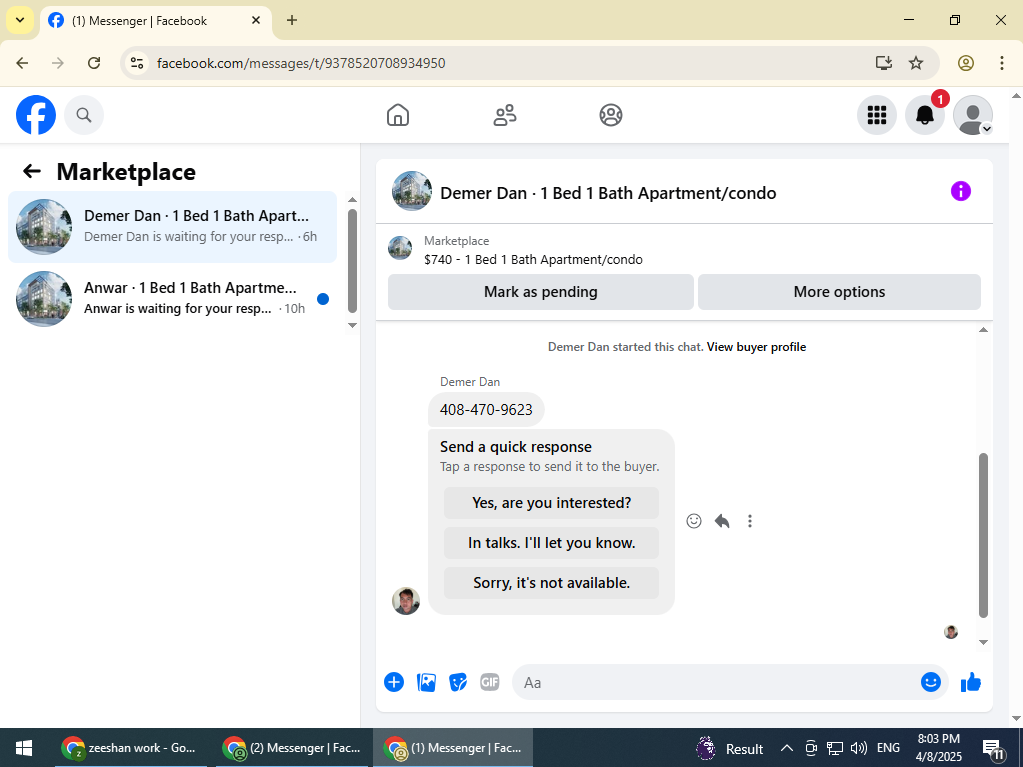
Task: Click the chat header title Demer Dan
Action: 608,193
